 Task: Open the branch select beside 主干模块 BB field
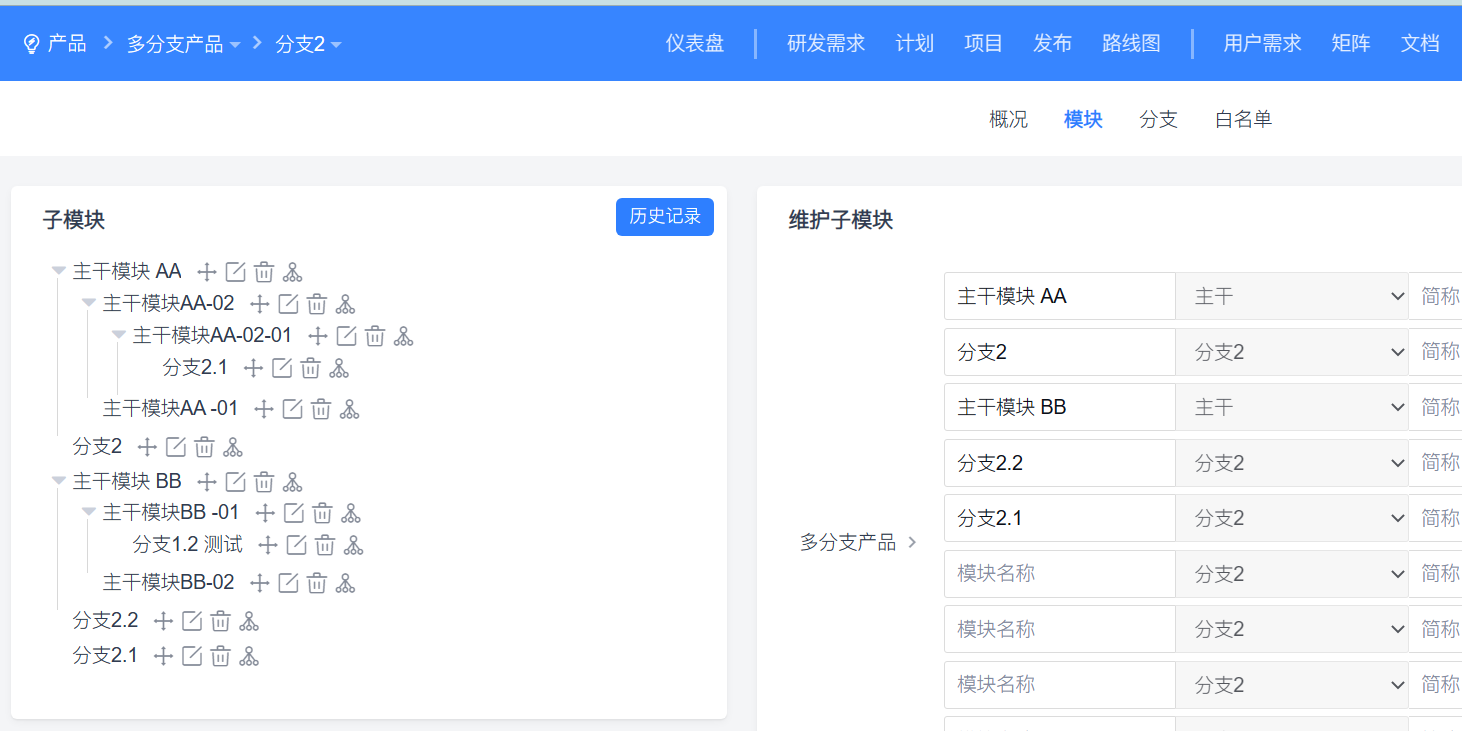pos(1291,407)
